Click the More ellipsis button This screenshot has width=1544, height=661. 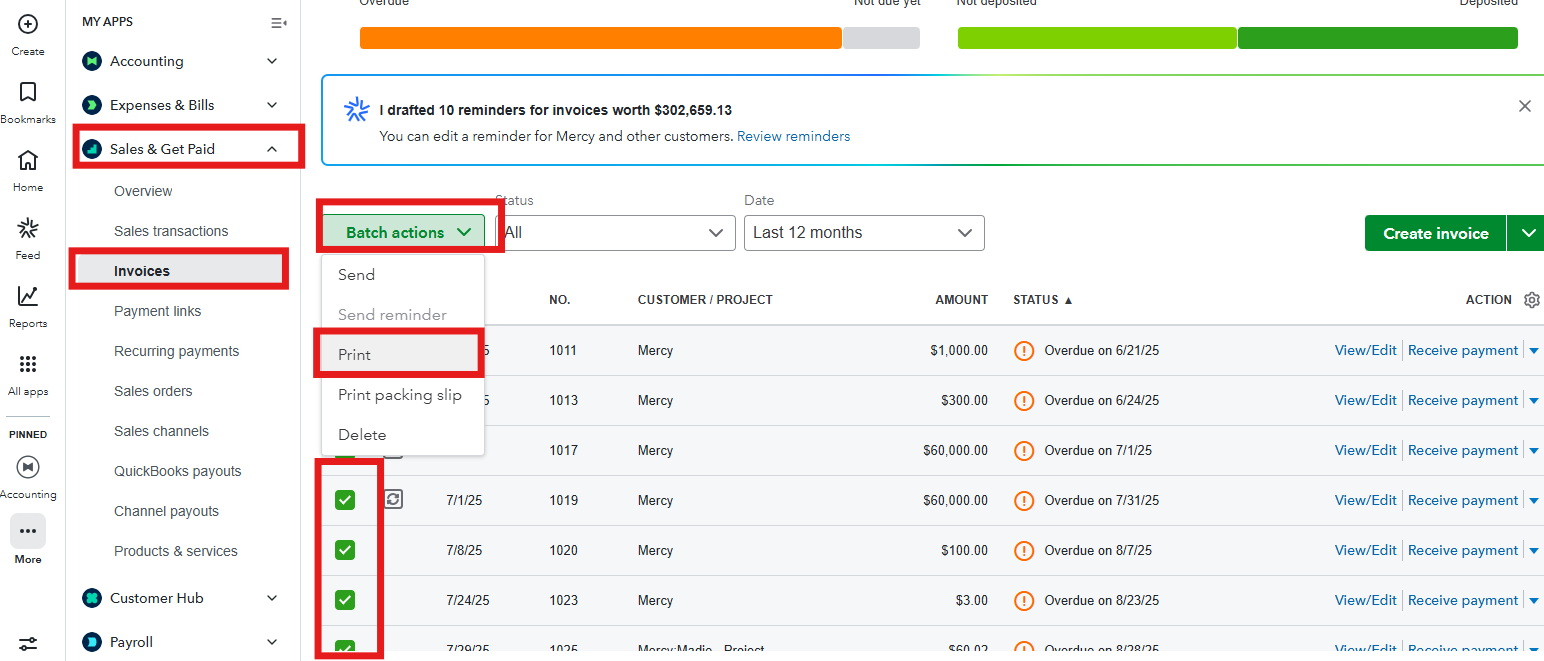(x=28, y=531)
